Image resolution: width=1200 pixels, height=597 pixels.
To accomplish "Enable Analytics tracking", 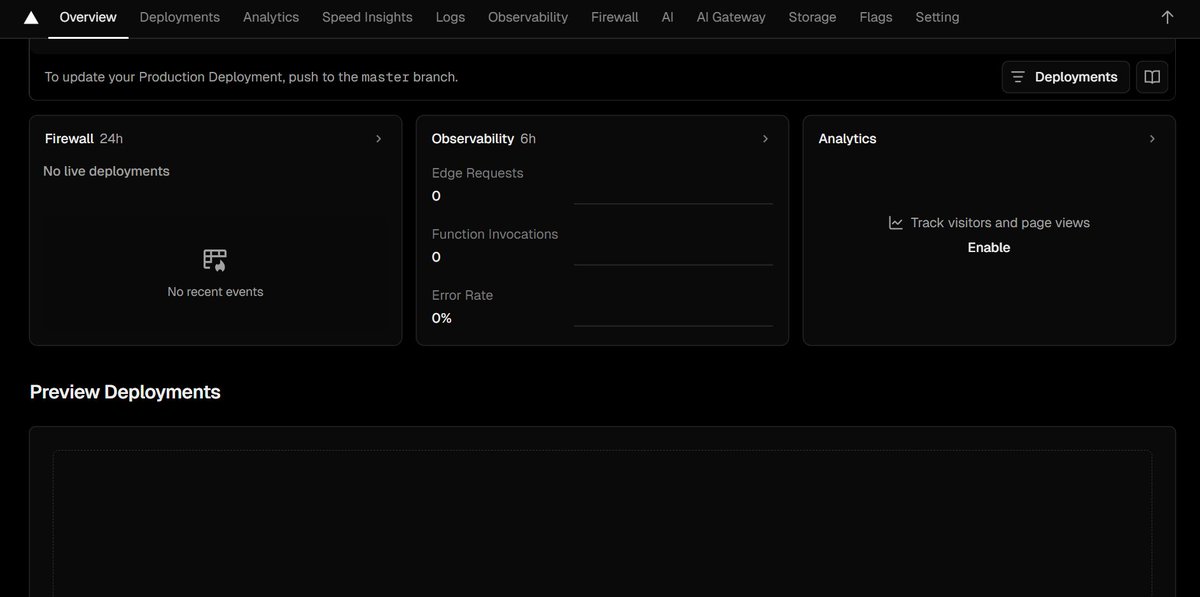I will pyautogui.click(x=989, y=248).
